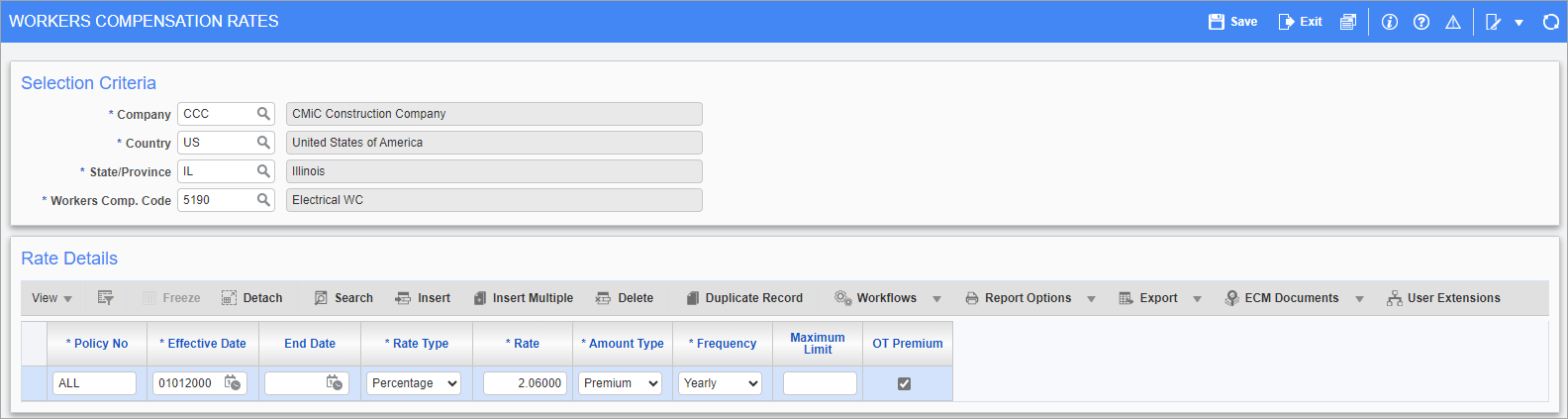Click Insert Multiple
The width and height of the screenshot is (1568, 419).
tap(524, 298)
